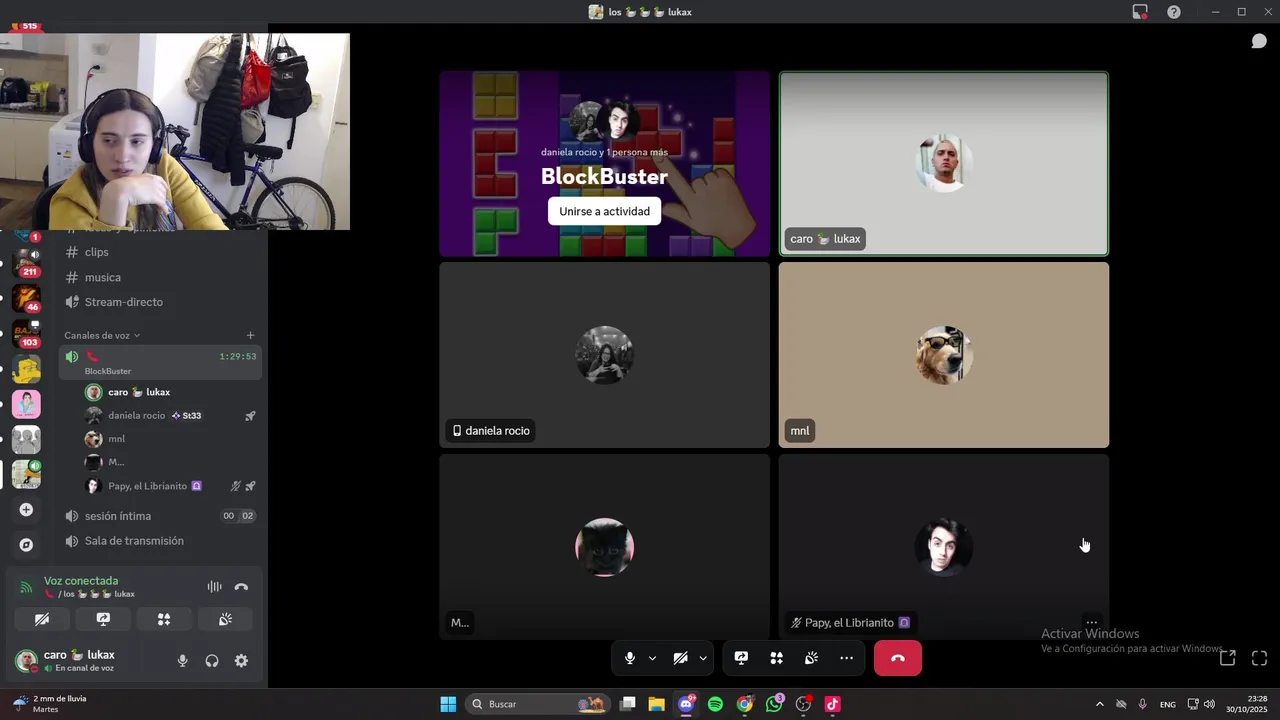Select caro lukax video tile
Screen dimensions: 1280x720
point(944,163)
